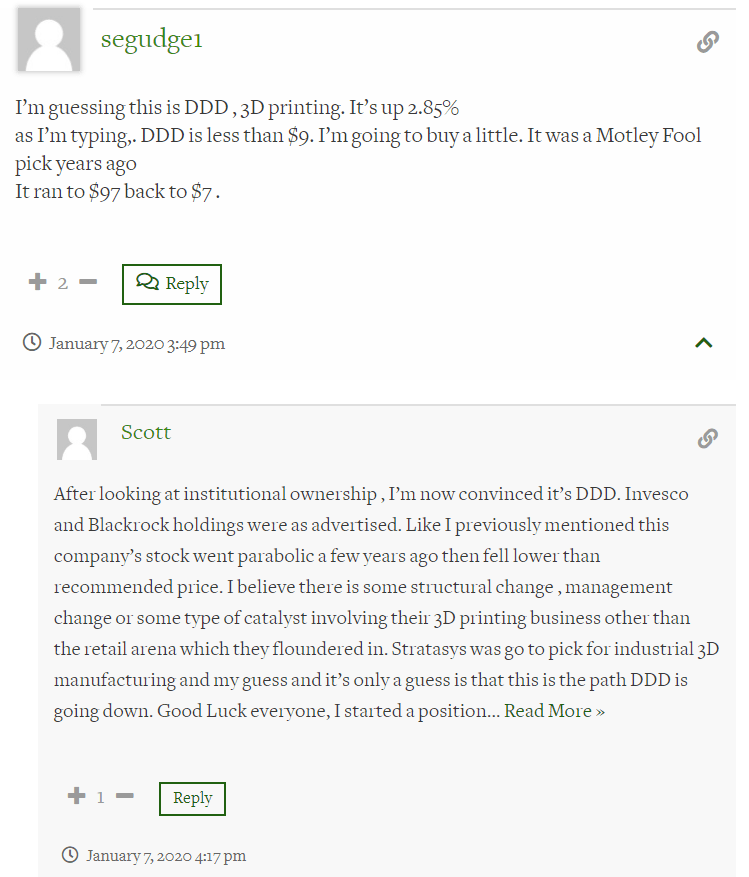Reply to Scott's comment
749x877 pixels.
[x=192, y=798]
